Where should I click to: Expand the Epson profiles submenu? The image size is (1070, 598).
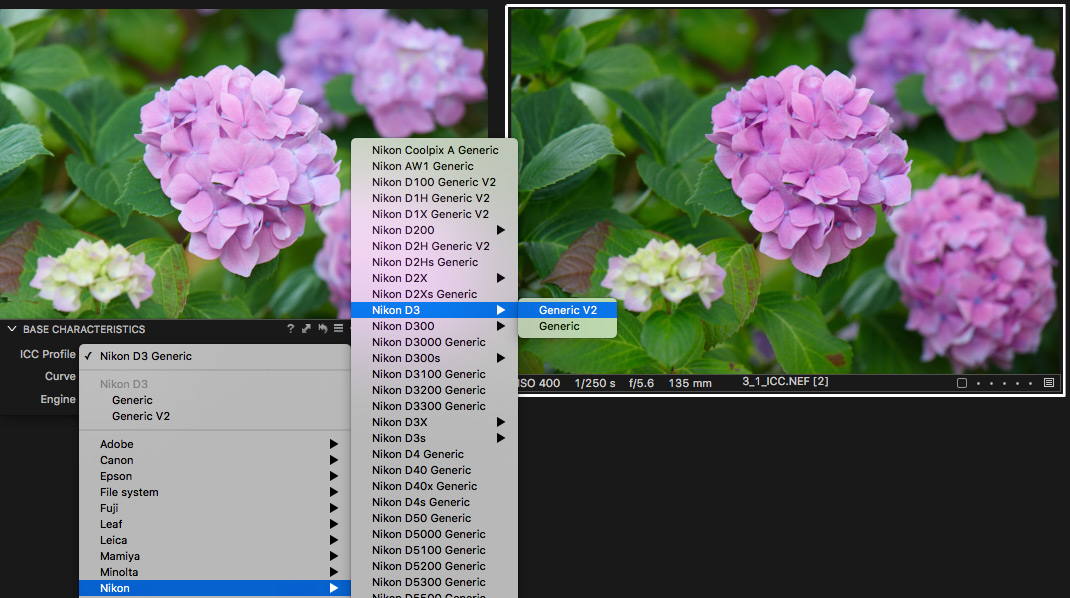[214, 476]
